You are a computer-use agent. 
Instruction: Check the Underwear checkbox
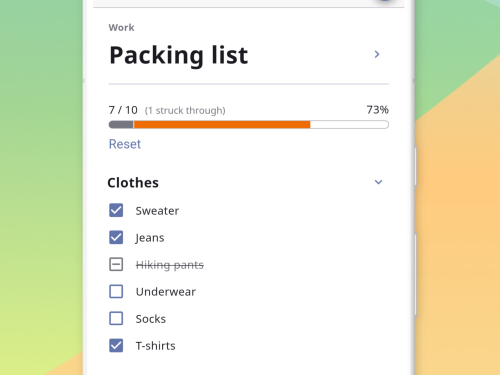point(116,291)
